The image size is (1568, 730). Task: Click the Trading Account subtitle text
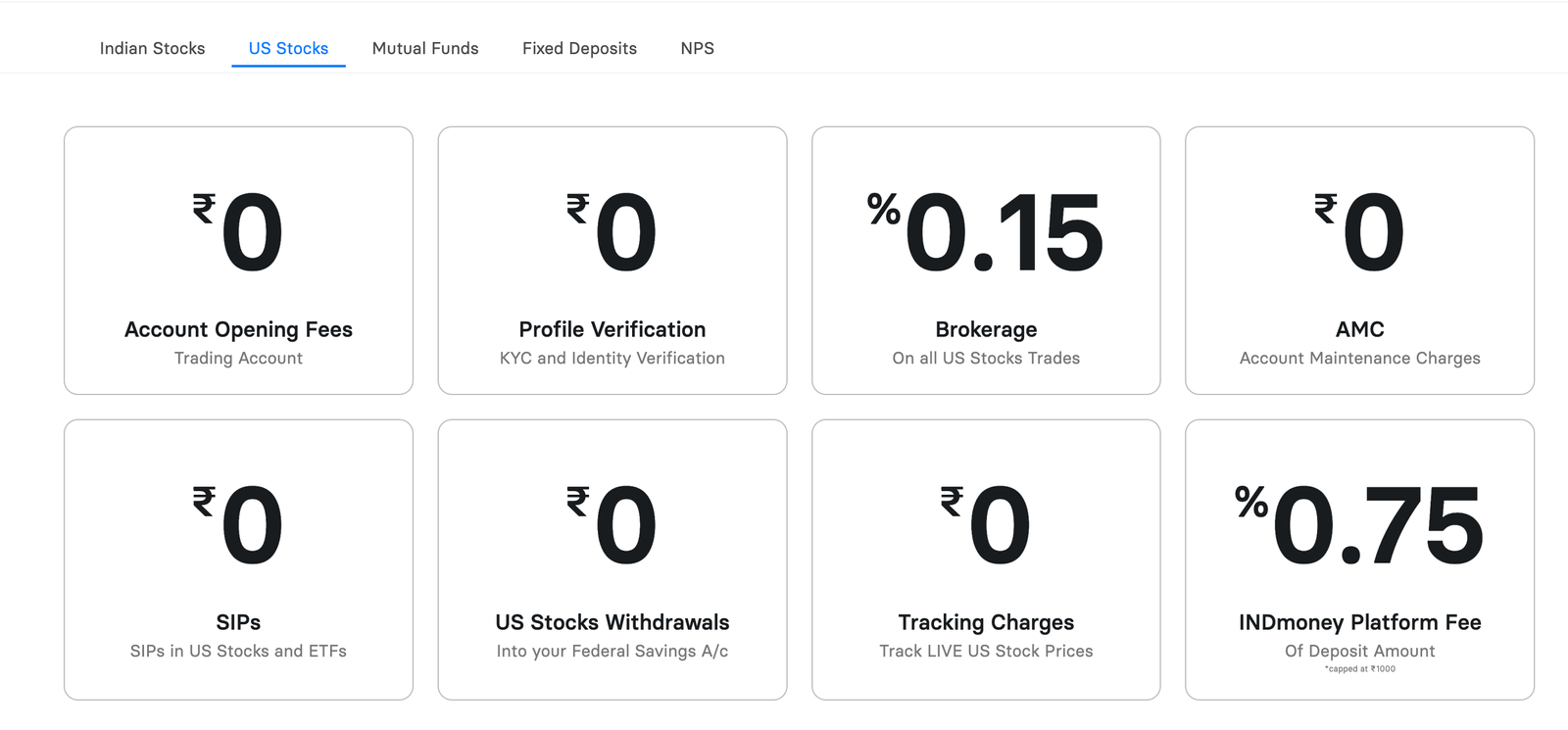(238, 358)
